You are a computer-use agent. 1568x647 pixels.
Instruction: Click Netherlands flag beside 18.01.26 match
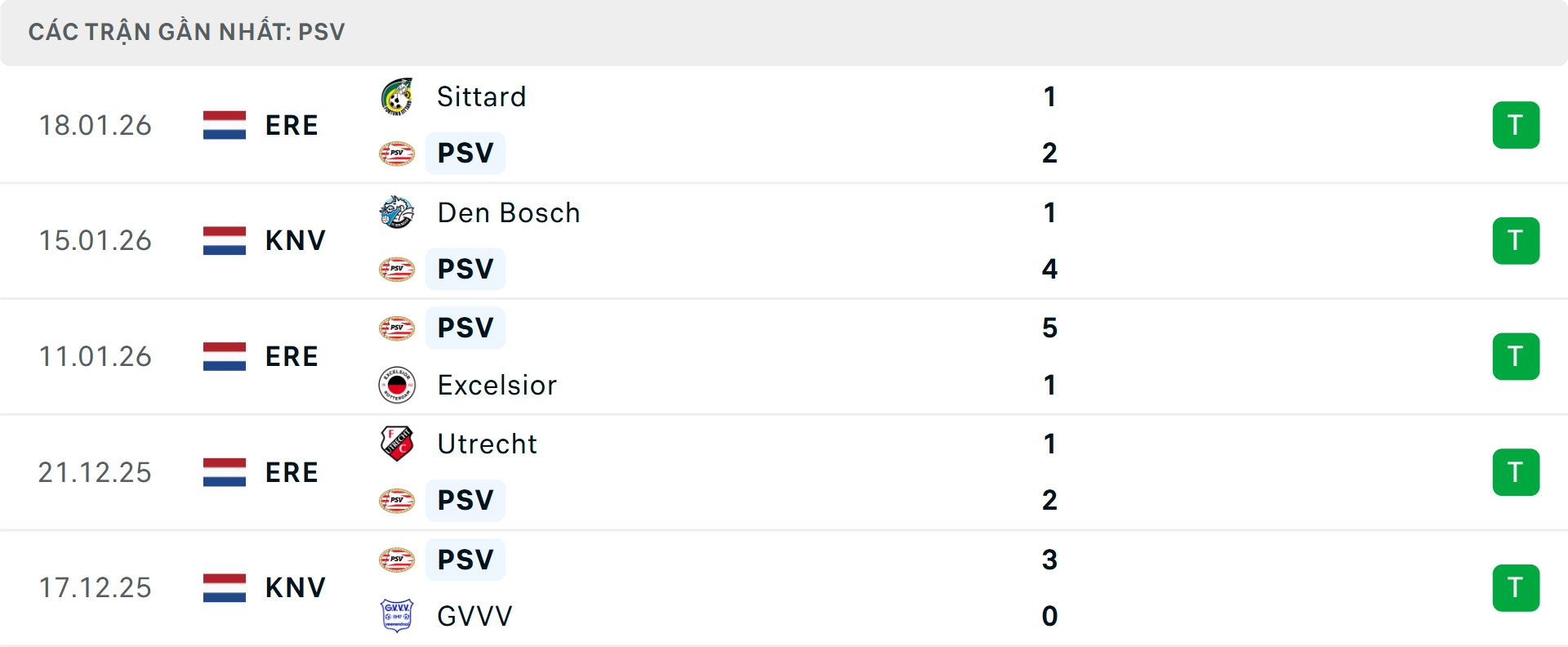pos(225,125)
